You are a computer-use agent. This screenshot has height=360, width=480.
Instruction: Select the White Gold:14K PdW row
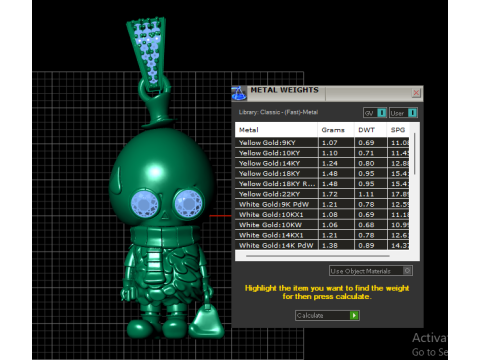pos(322,245)
